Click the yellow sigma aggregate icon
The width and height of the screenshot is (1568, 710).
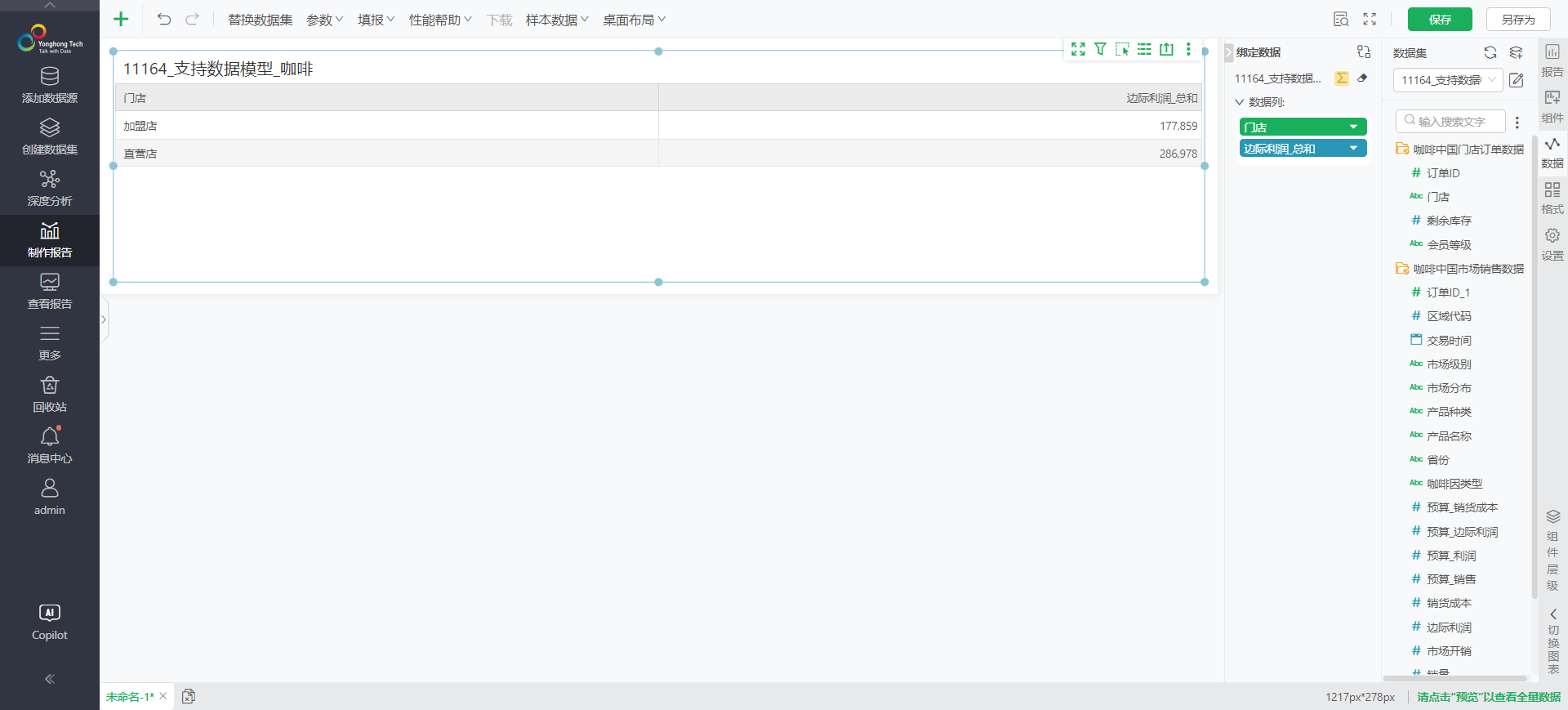(x=1342, y=78)
